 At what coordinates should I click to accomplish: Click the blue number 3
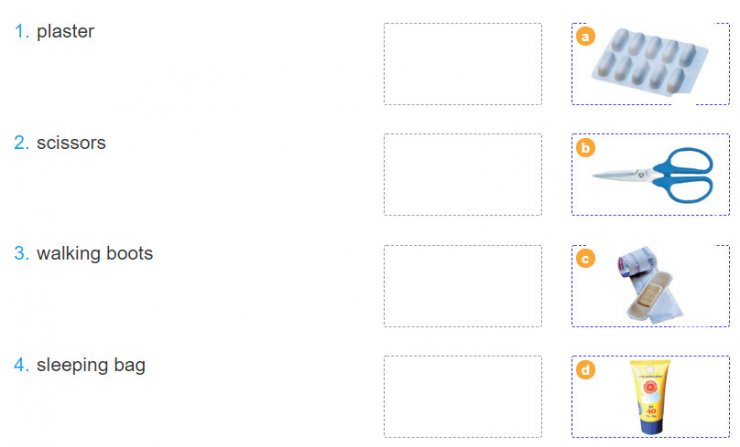point(21,253)
